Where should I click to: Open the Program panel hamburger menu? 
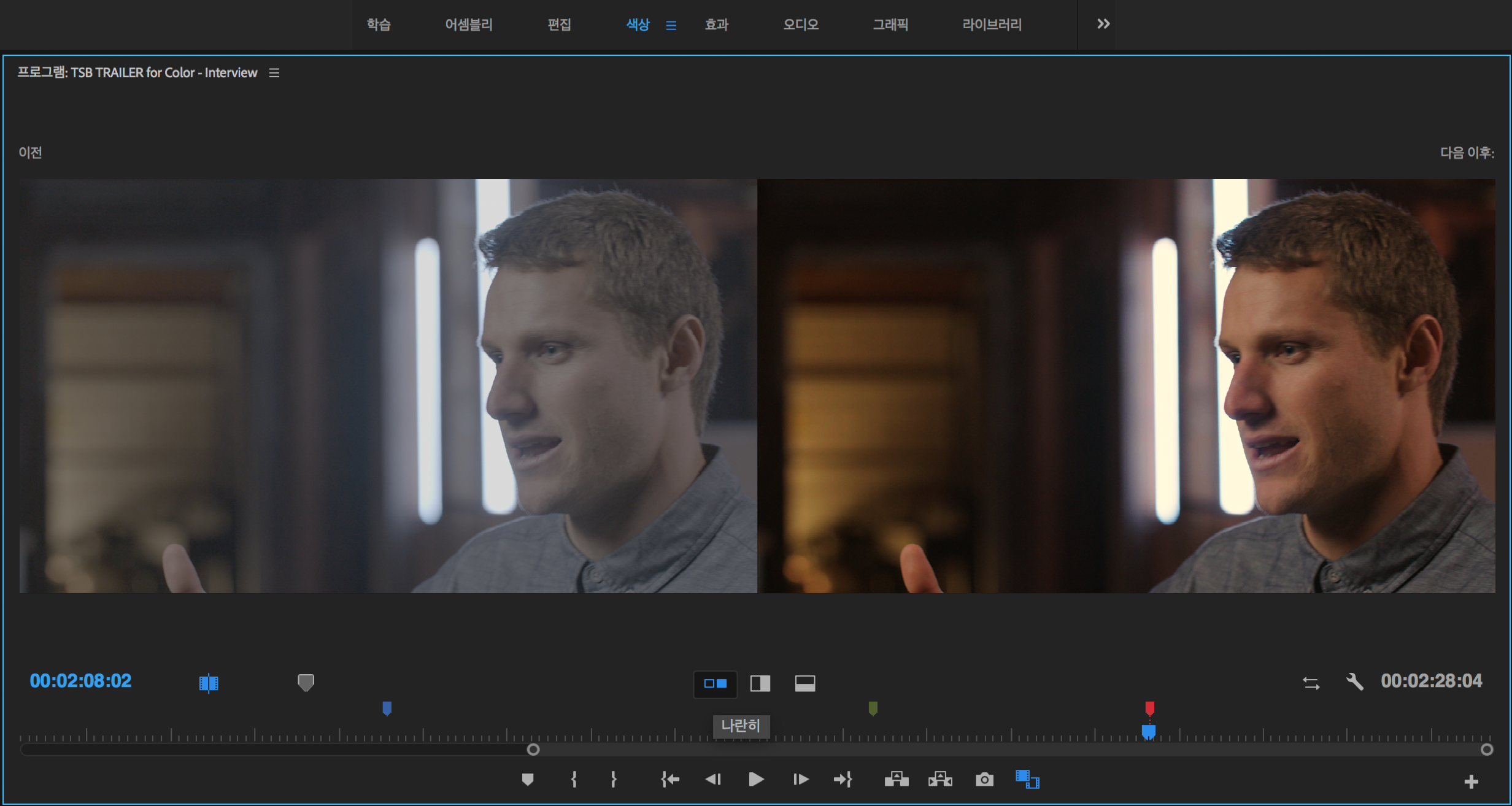coord(274,73)
